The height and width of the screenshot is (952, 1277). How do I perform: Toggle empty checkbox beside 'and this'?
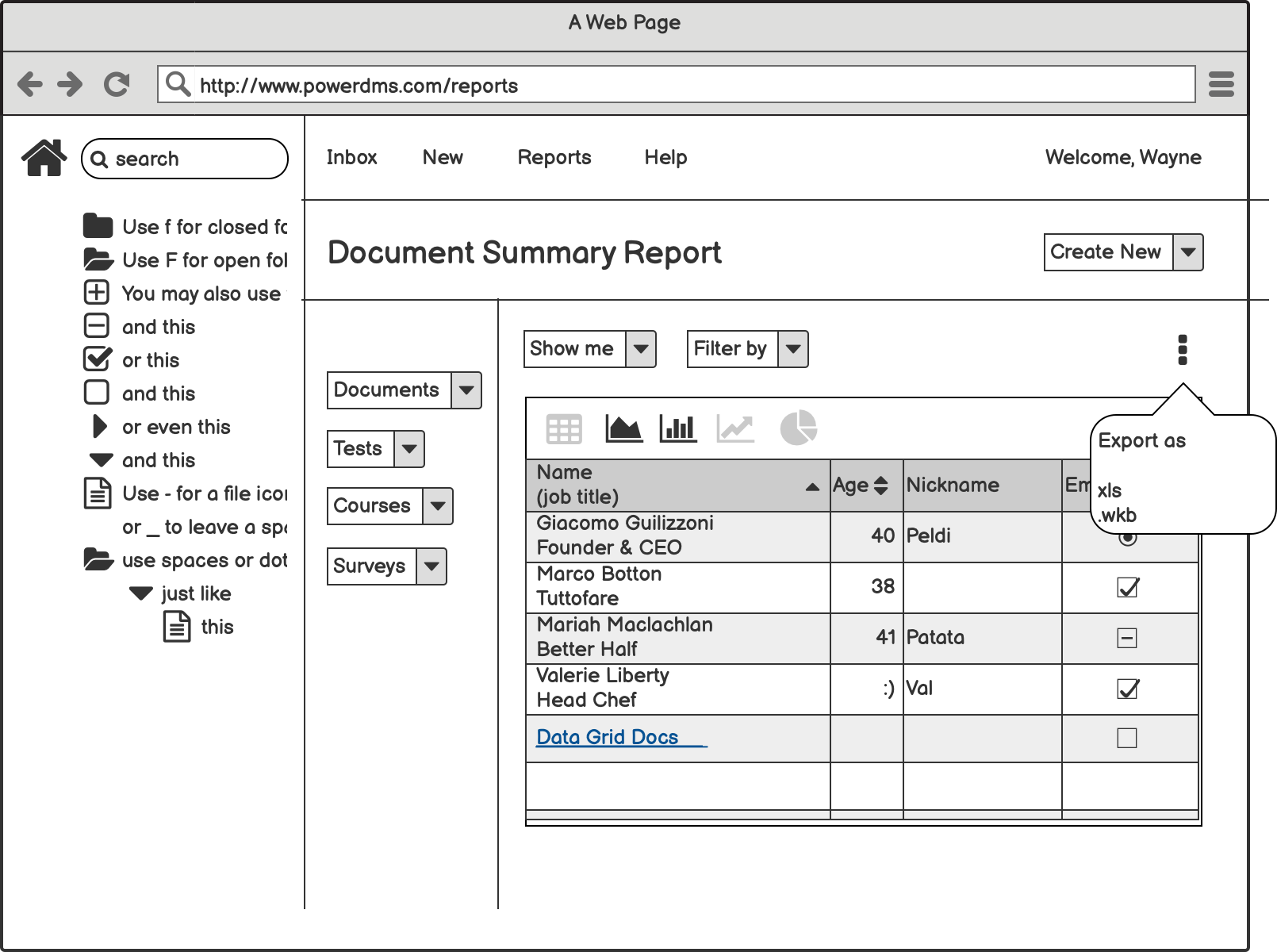[x=97, y=392]
